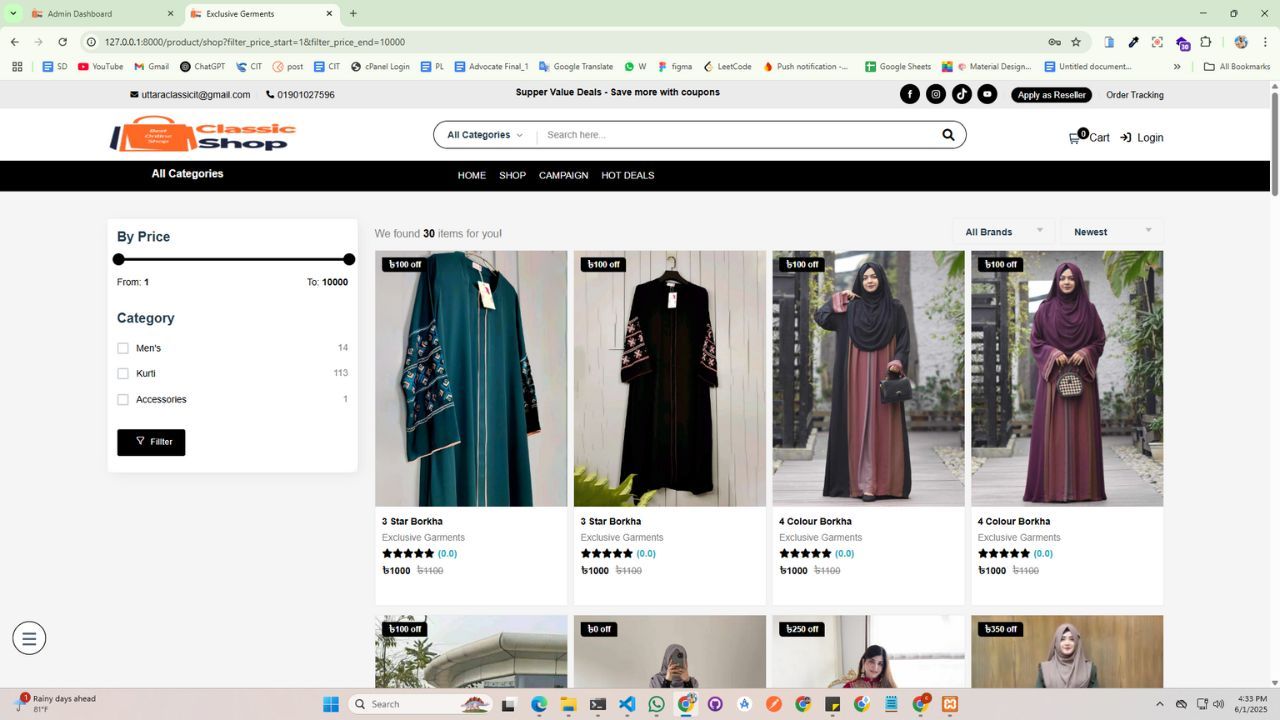The width and height of the screenshot is (1280, 720).
Task: Click the search magnifier icon
Action: click(948, 135)
